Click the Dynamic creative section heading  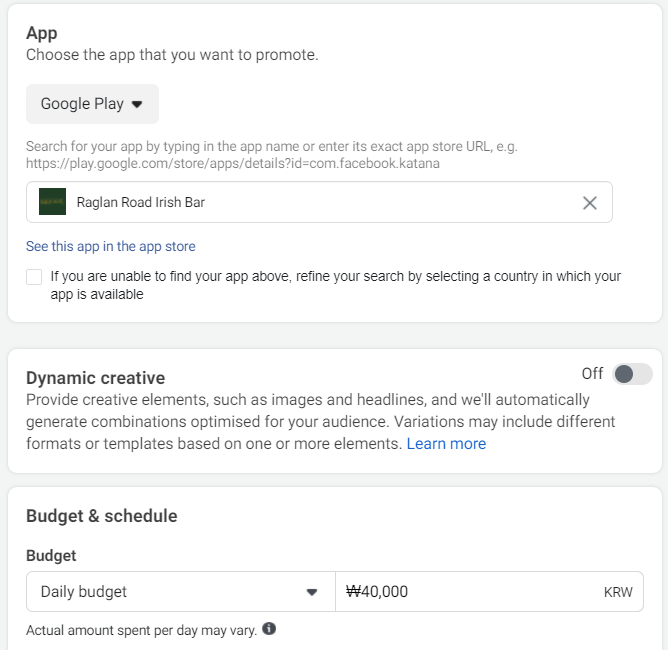click(95, 378)
